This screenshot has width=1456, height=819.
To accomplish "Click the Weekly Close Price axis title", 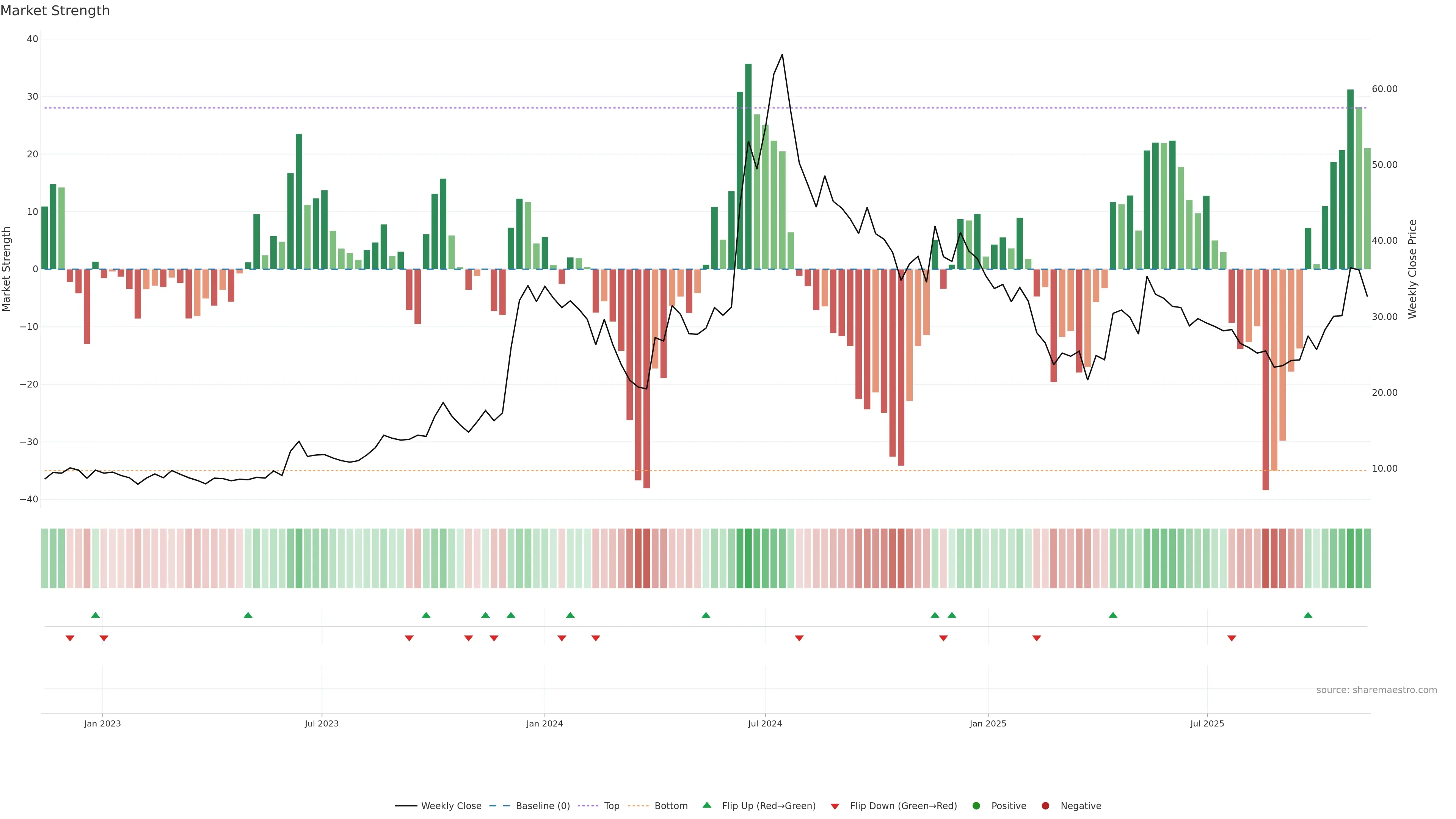I will [x=1412, y=269].
